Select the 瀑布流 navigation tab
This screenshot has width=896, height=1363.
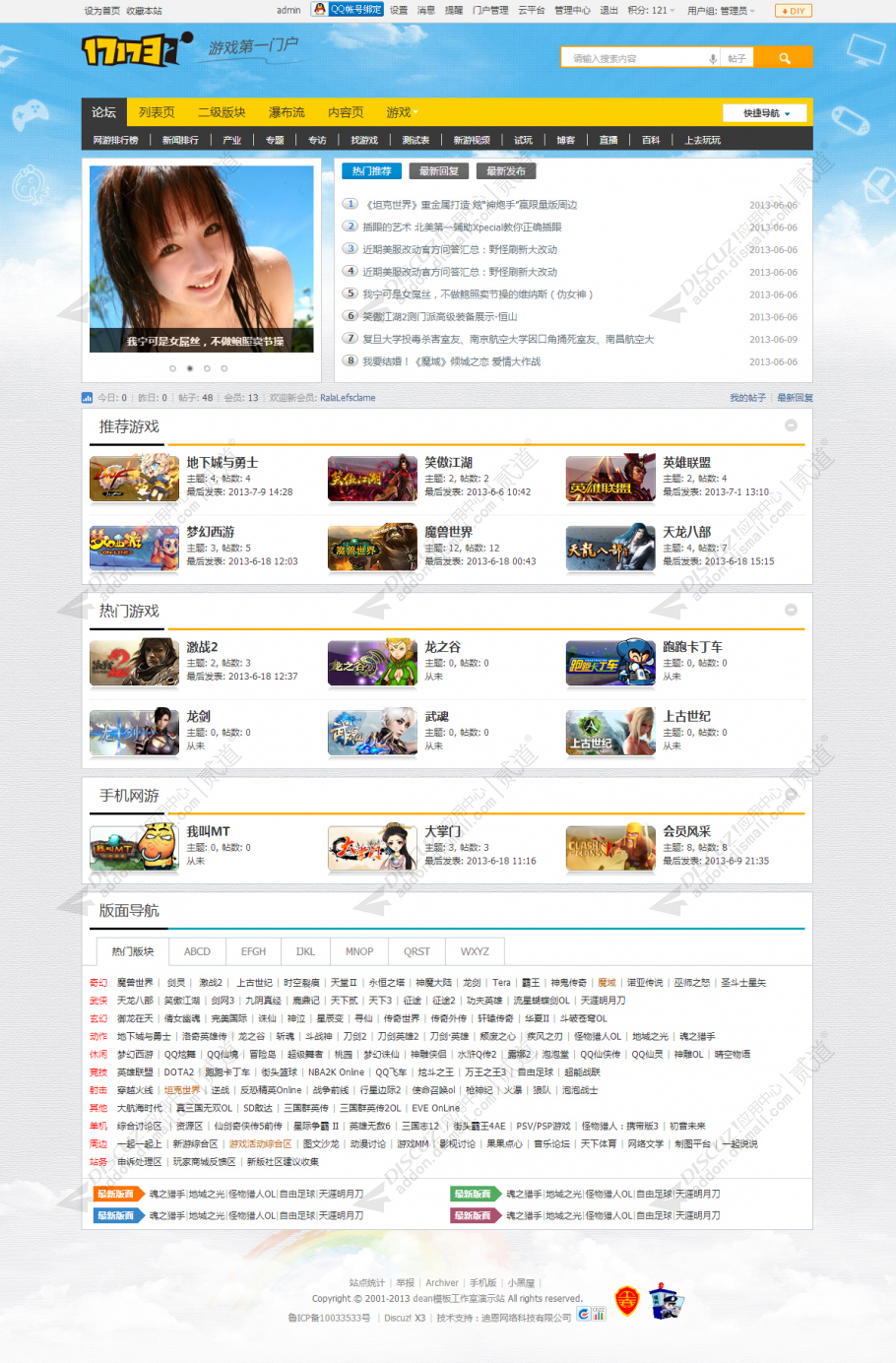(287, 112)
